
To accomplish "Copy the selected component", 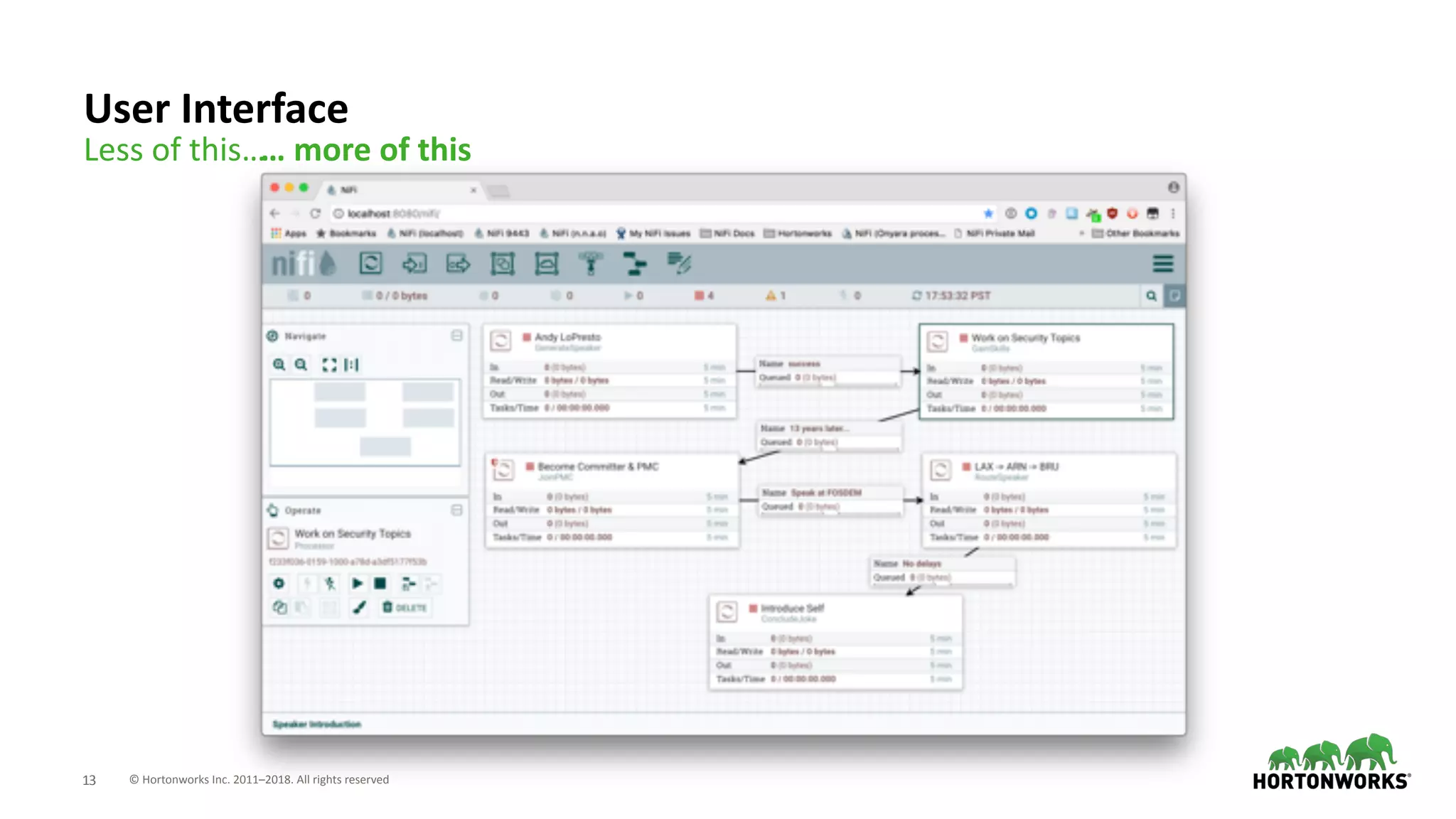I will (279, 607).
